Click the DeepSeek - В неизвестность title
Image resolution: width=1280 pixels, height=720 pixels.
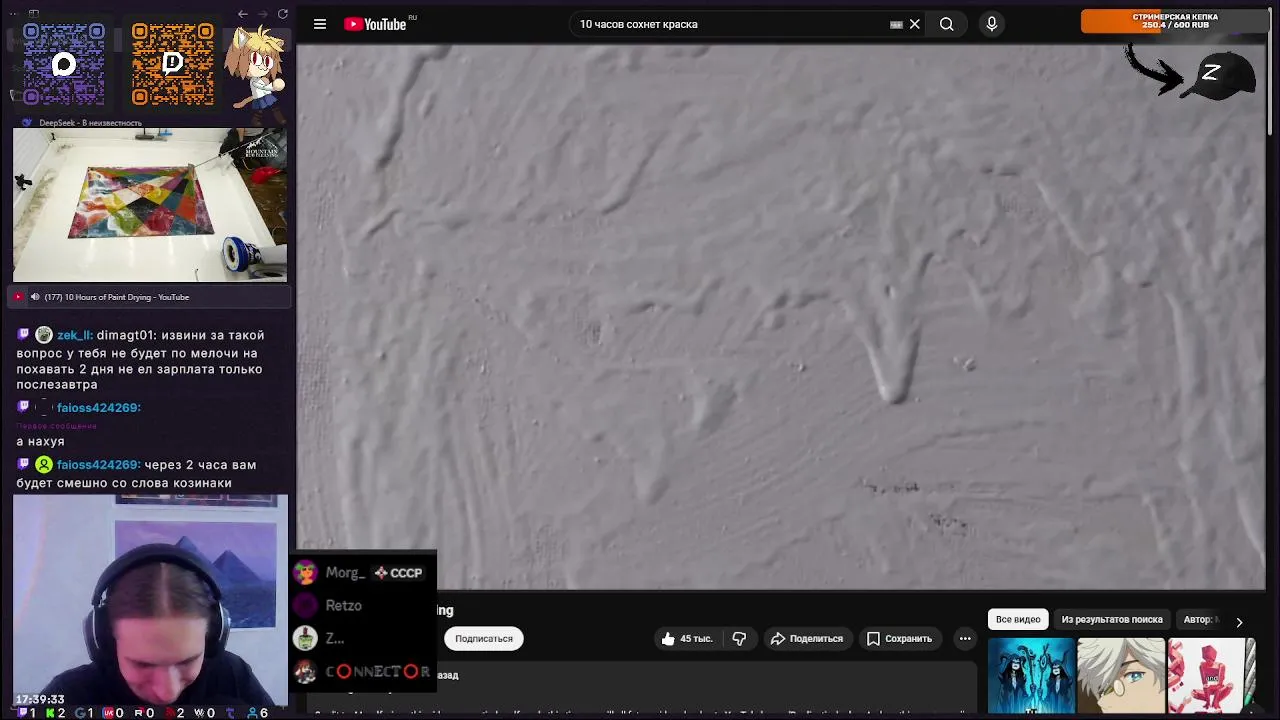(90, 123)
